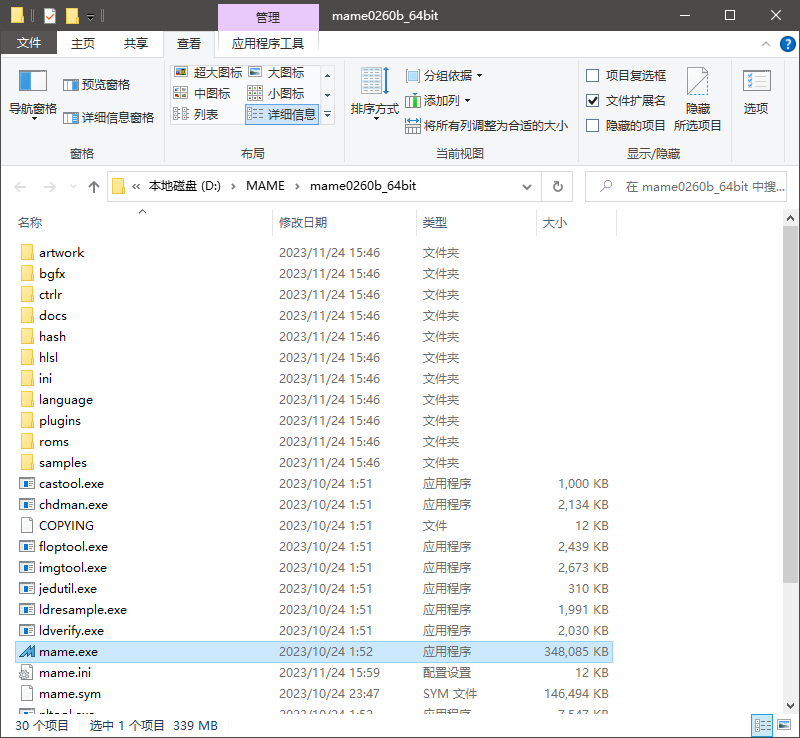Screen dimensions: 800x738
Task: Select the roms folder icon
Action: tap(28, 441)
